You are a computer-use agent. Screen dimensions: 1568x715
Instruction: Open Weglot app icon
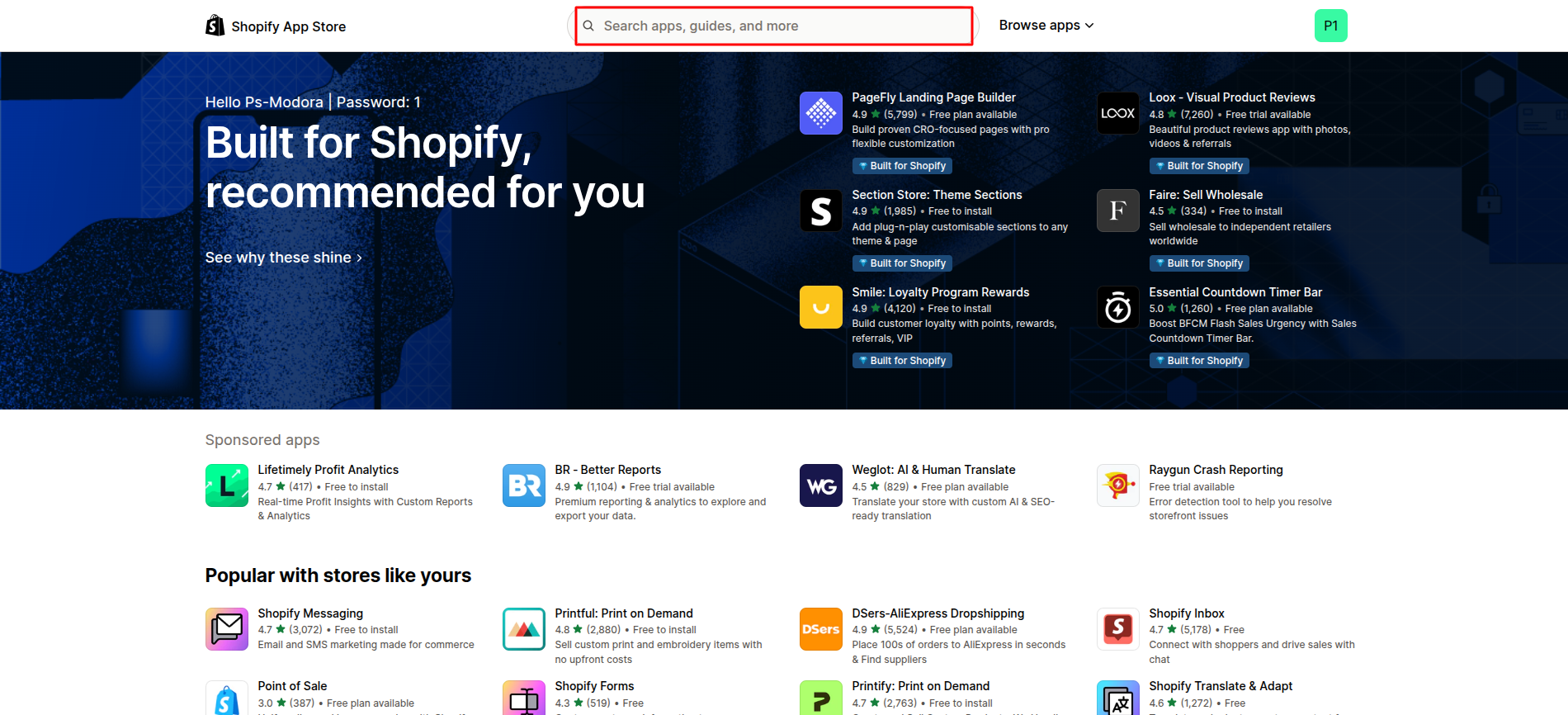pyautogui.click(x=820, y=485)
